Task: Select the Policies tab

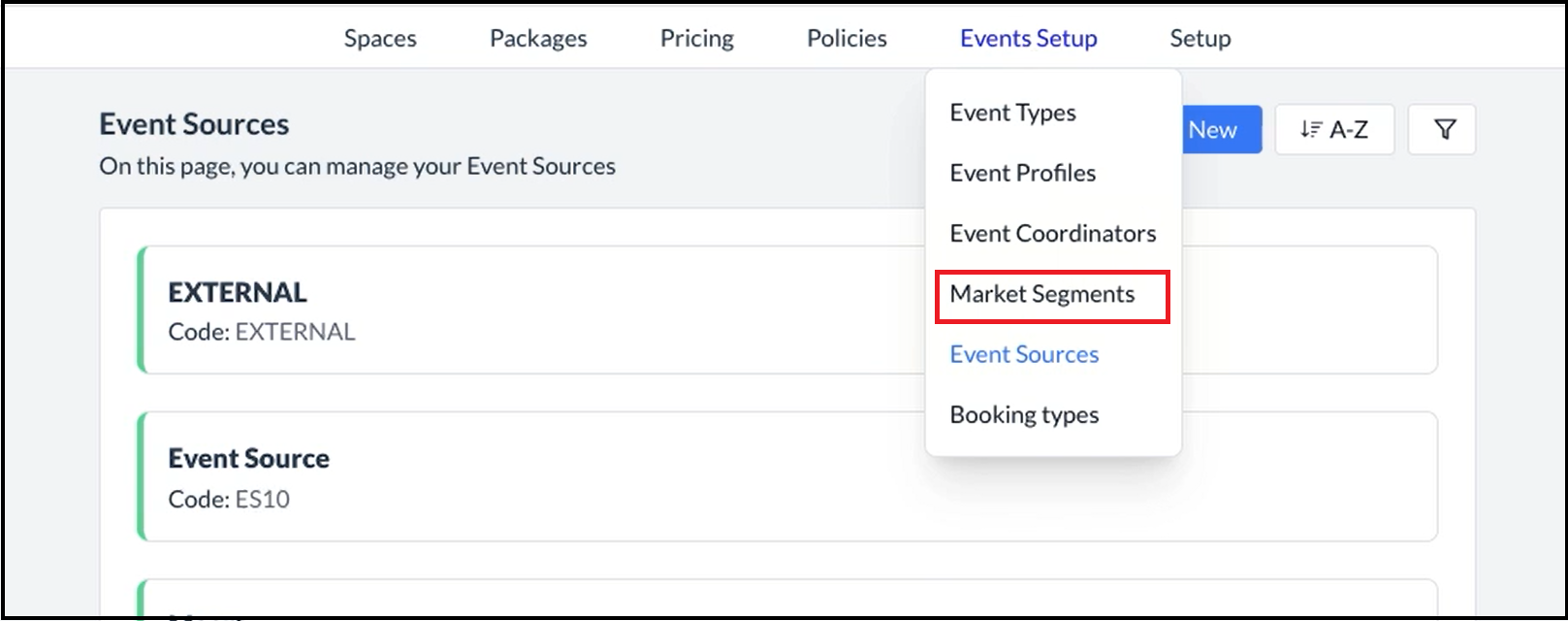Action: click(x=847, y=38)
